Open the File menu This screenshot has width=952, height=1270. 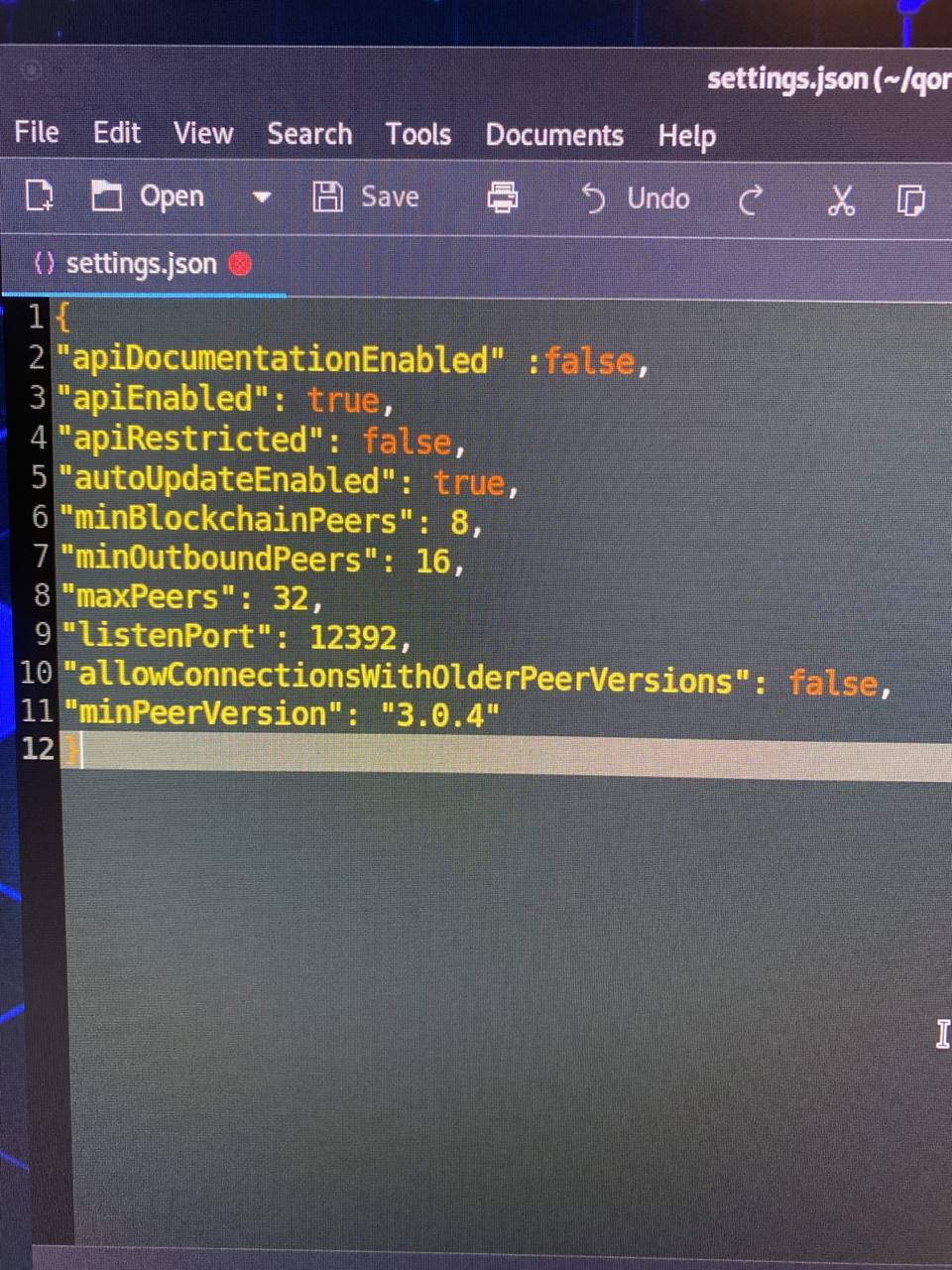coord(37,132)
